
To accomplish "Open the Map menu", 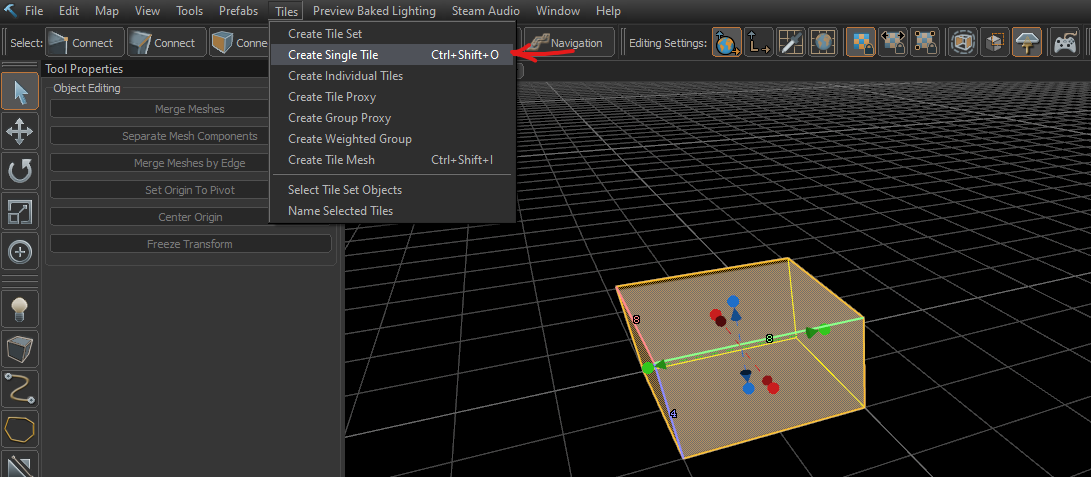I will coord(106,11).
